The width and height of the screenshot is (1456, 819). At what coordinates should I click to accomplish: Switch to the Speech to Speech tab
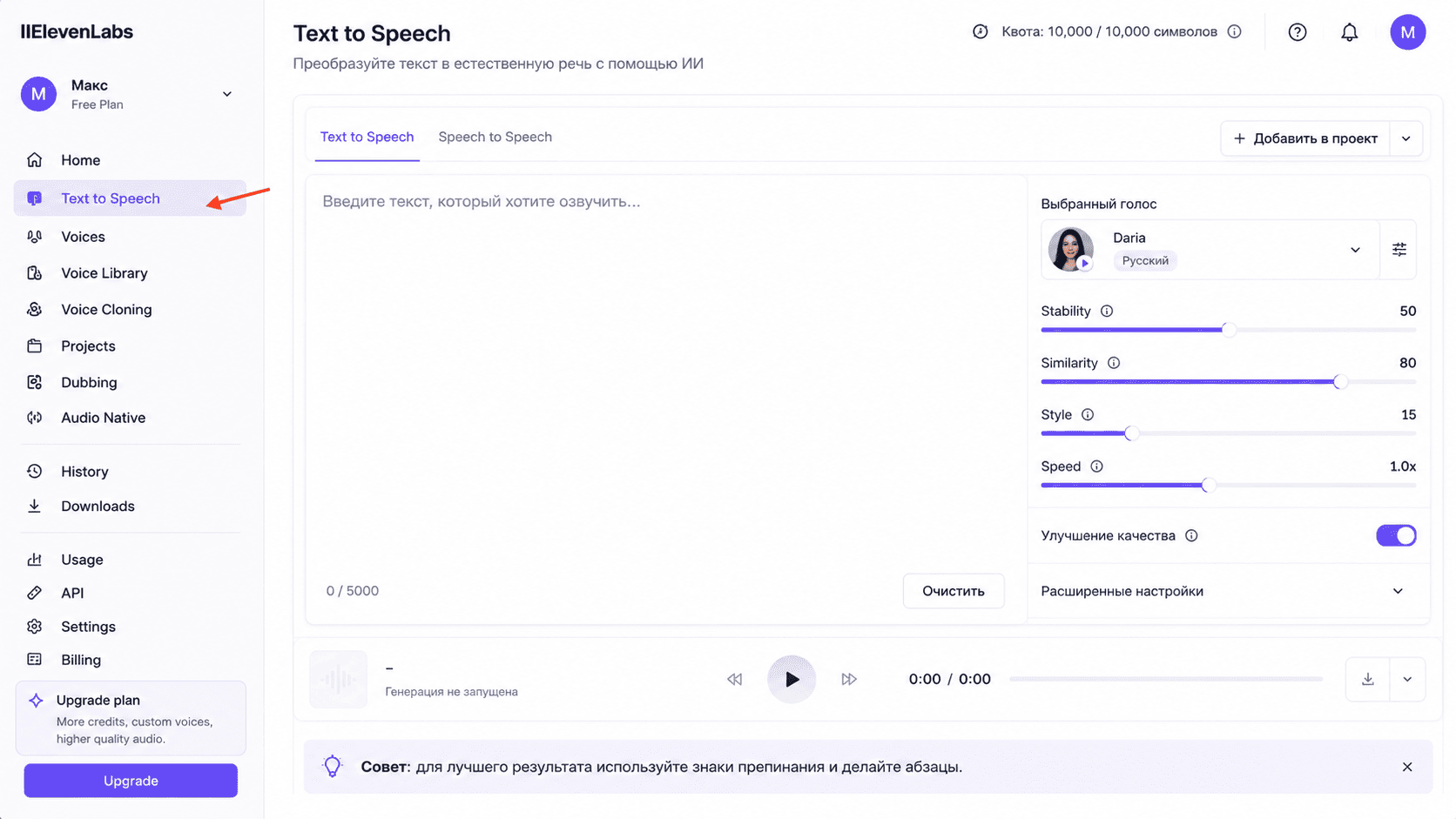(x=495, y=138)
